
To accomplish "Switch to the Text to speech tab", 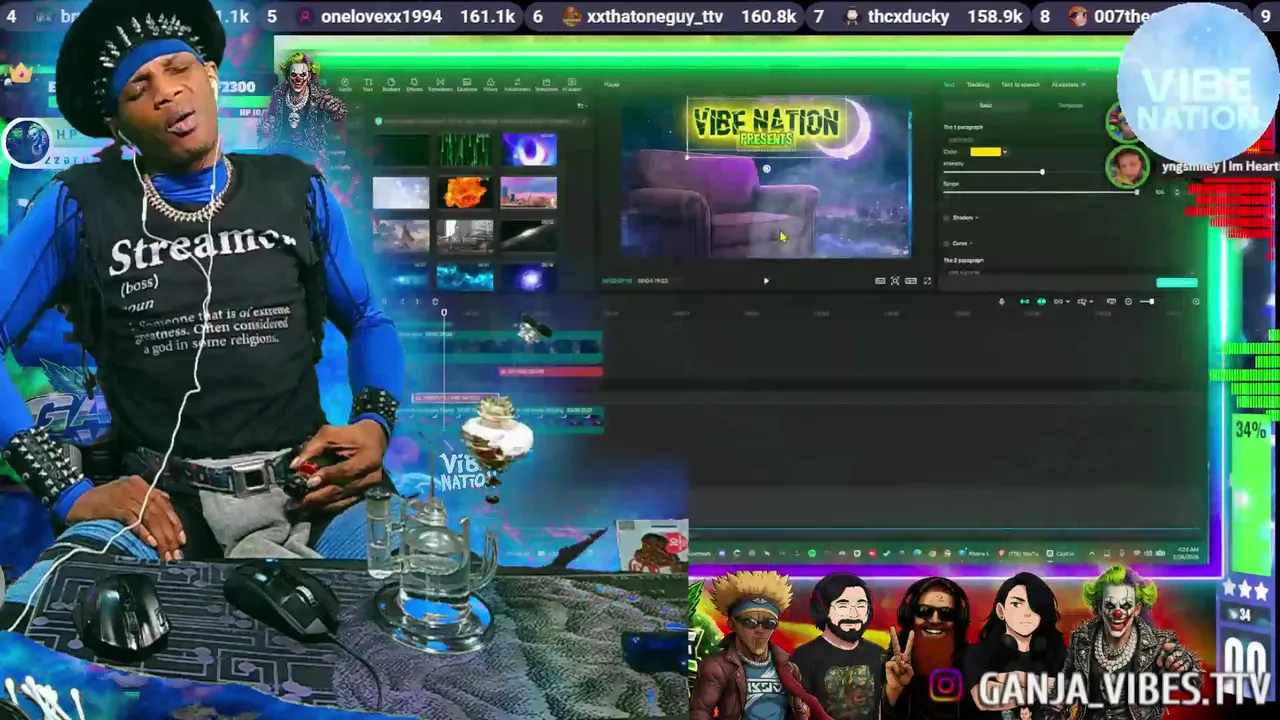I will pos(1020,84).
